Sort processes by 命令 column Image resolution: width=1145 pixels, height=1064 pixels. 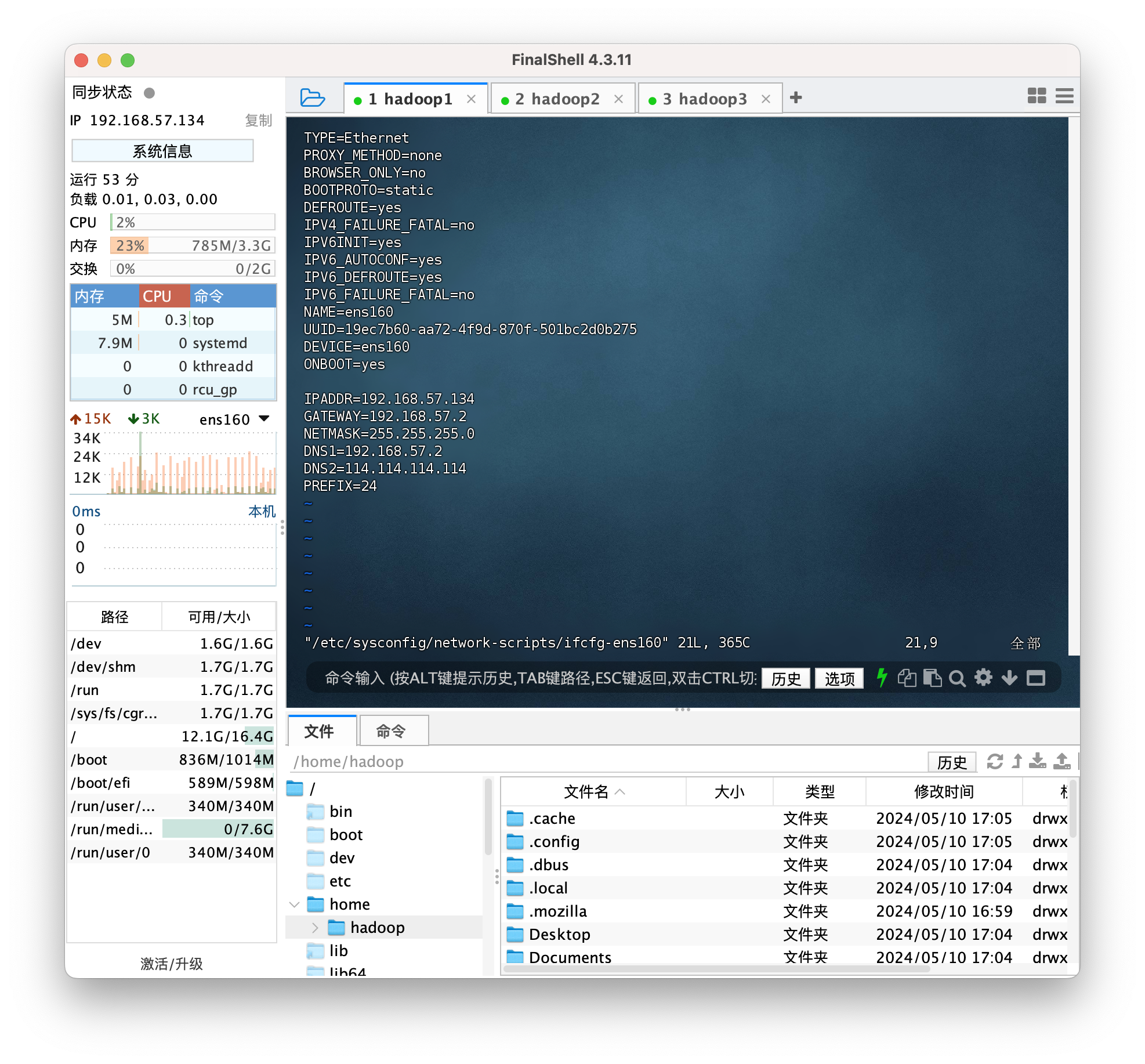click(233, 296)
